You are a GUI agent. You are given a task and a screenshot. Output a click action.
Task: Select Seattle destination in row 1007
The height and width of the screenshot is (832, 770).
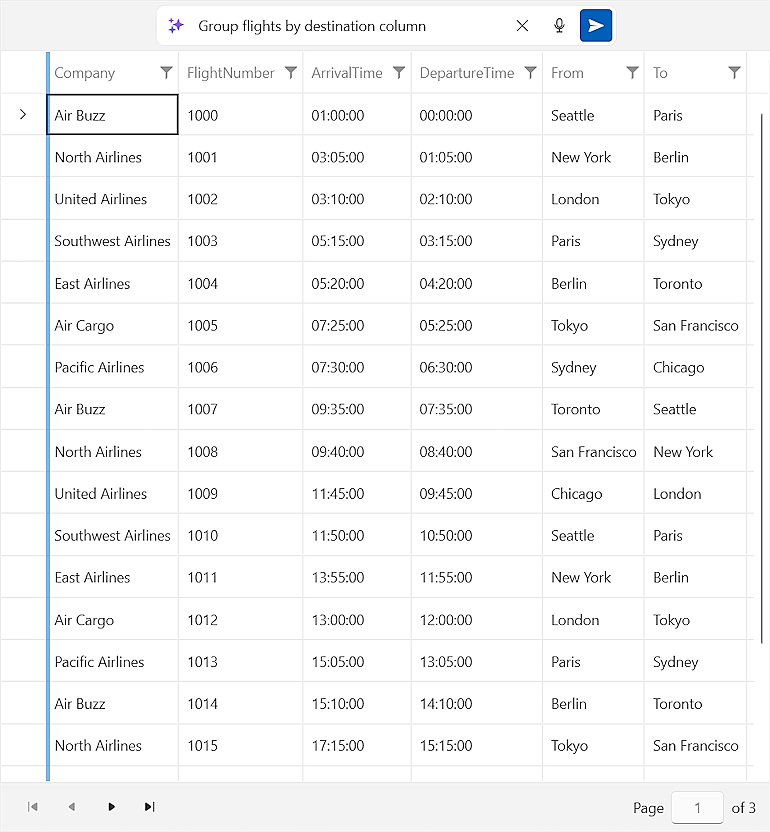695,409
